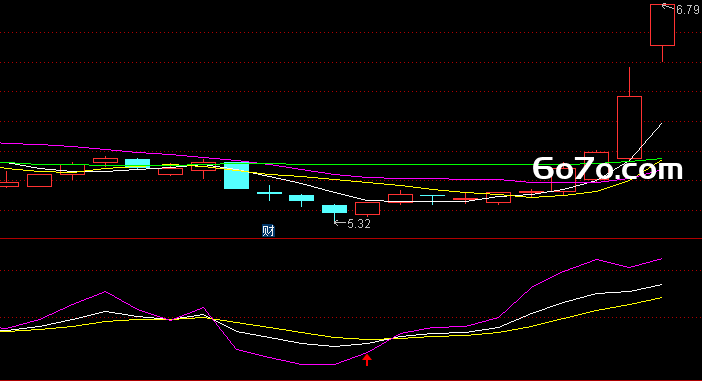Click the blue 财 finance marker icon

point(268,231)
